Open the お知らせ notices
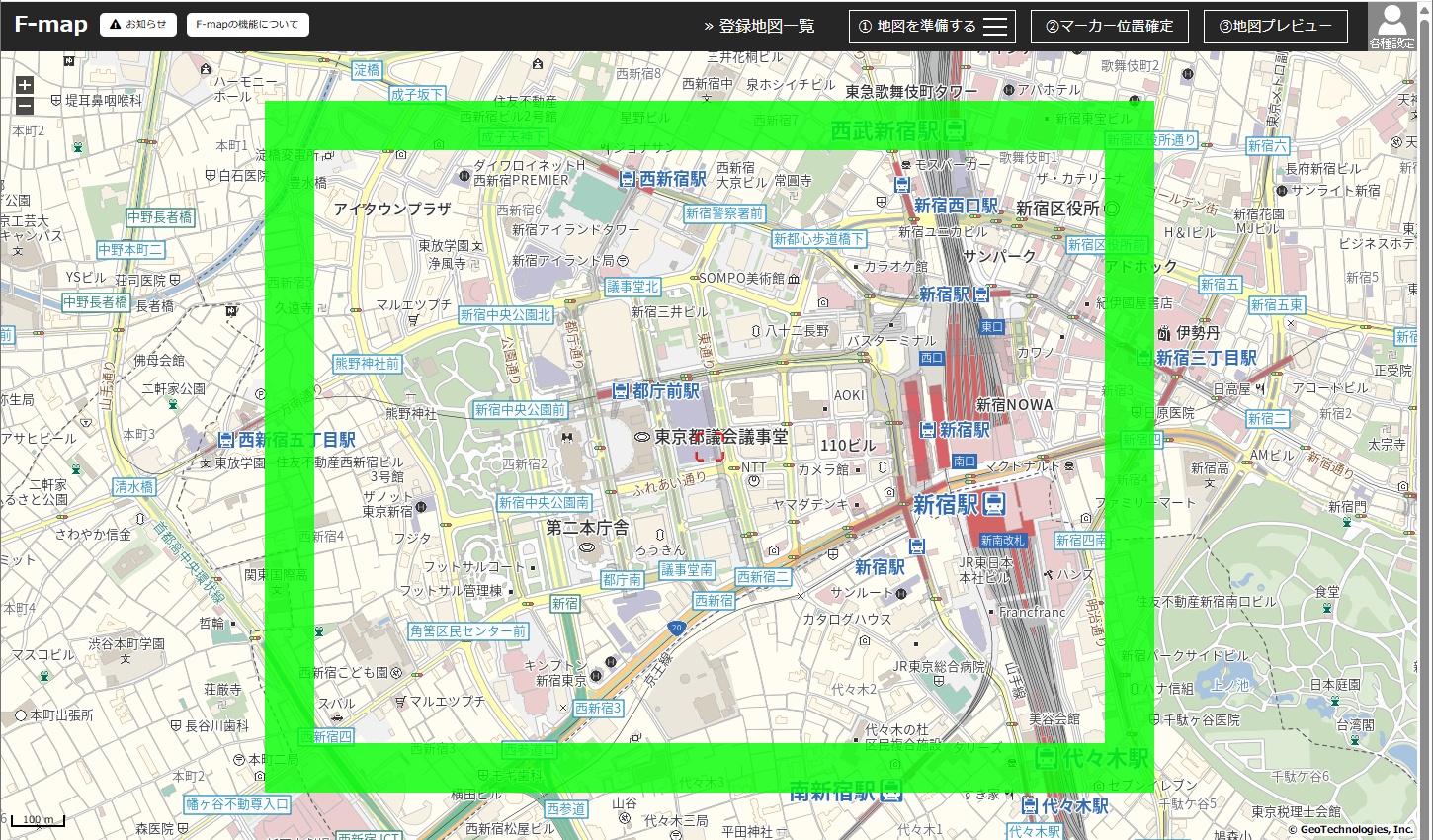The image size is (1433, 840). 138,25
